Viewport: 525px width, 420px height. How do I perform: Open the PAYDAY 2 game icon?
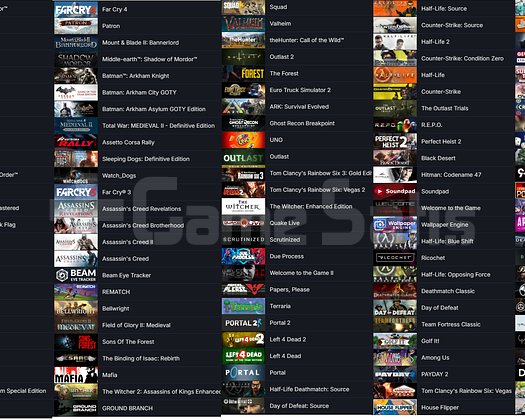395,374
